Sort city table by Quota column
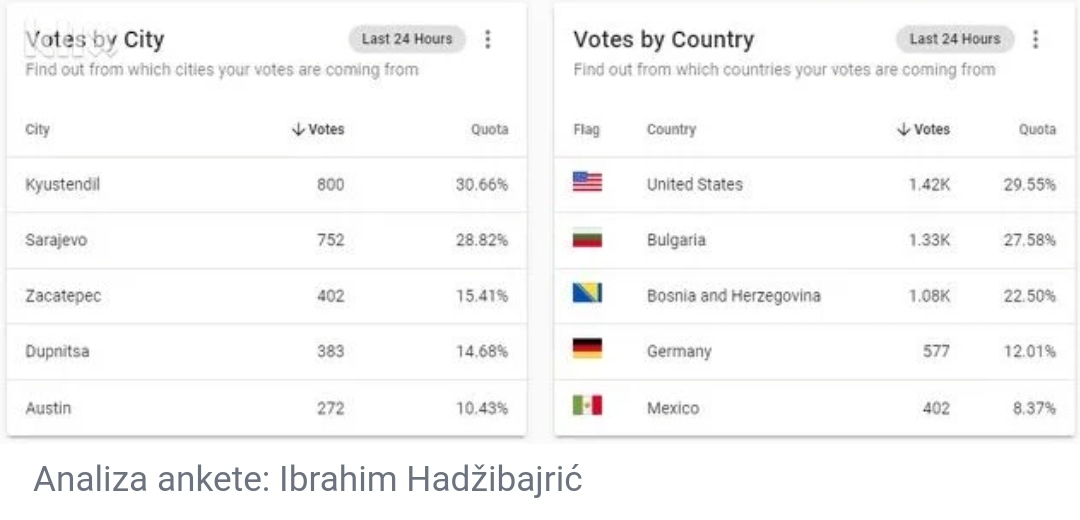 coord(490,129)
